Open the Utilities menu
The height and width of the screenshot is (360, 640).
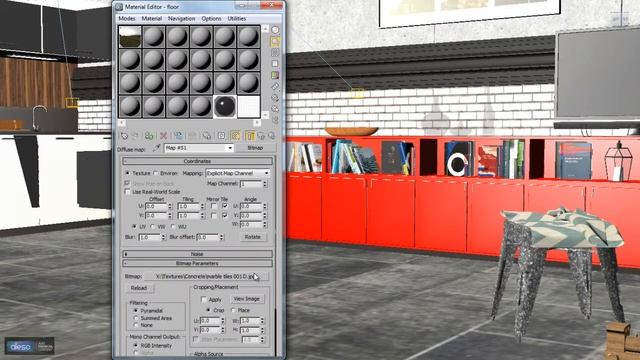click(x=237, y=18)
